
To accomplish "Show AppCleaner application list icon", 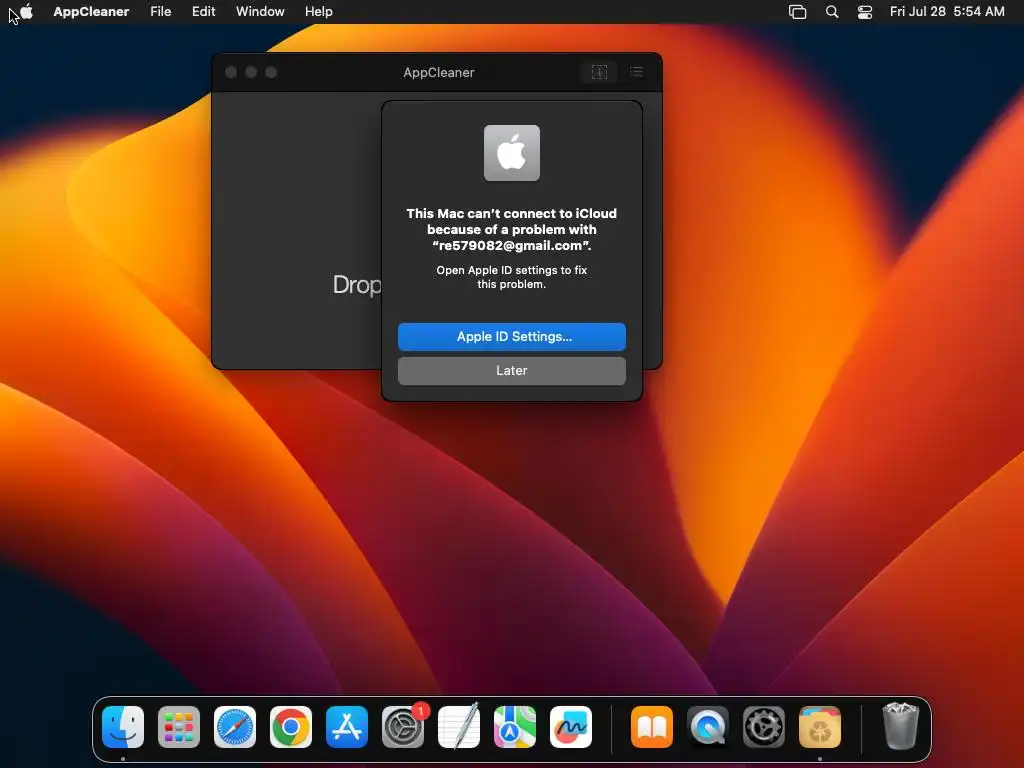I will (636, 72).
